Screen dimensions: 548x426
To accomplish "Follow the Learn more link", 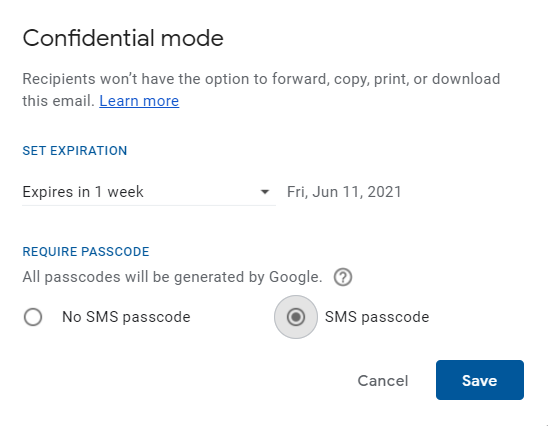I will 139,101.
